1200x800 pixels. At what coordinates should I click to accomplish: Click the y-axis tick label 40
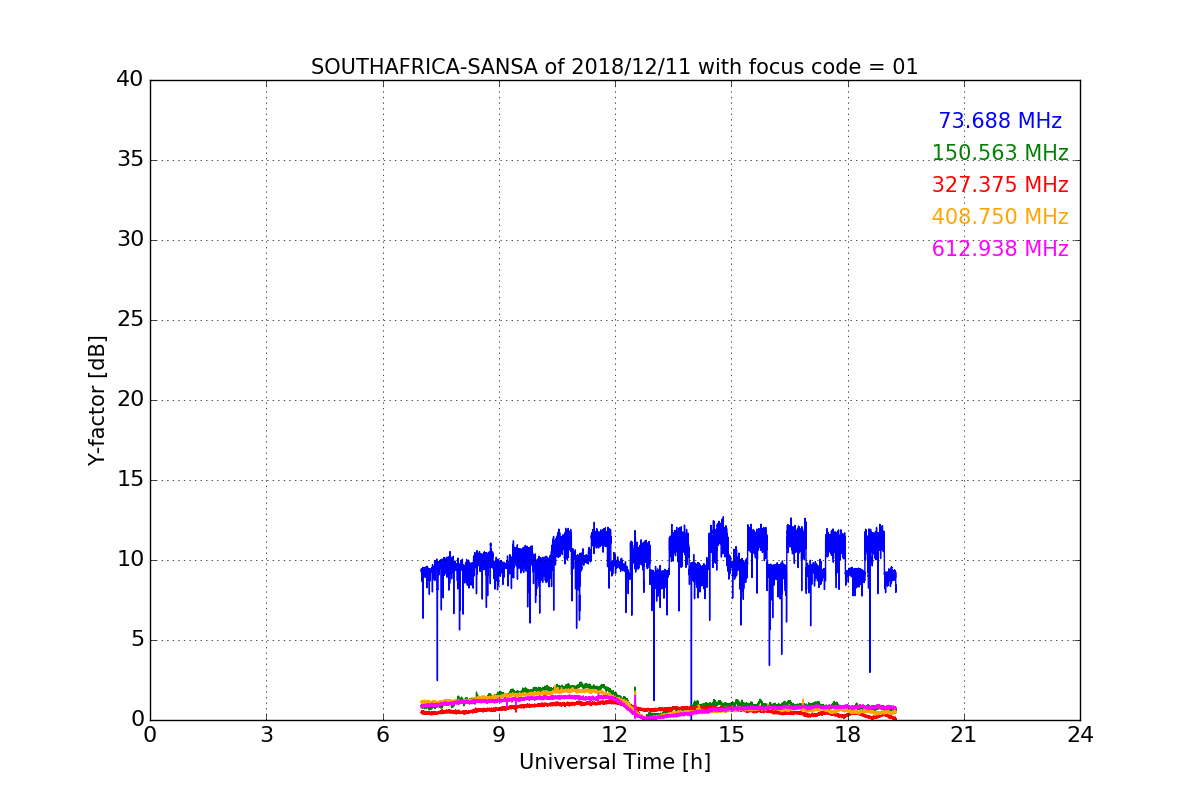click(x=130, y=80)
